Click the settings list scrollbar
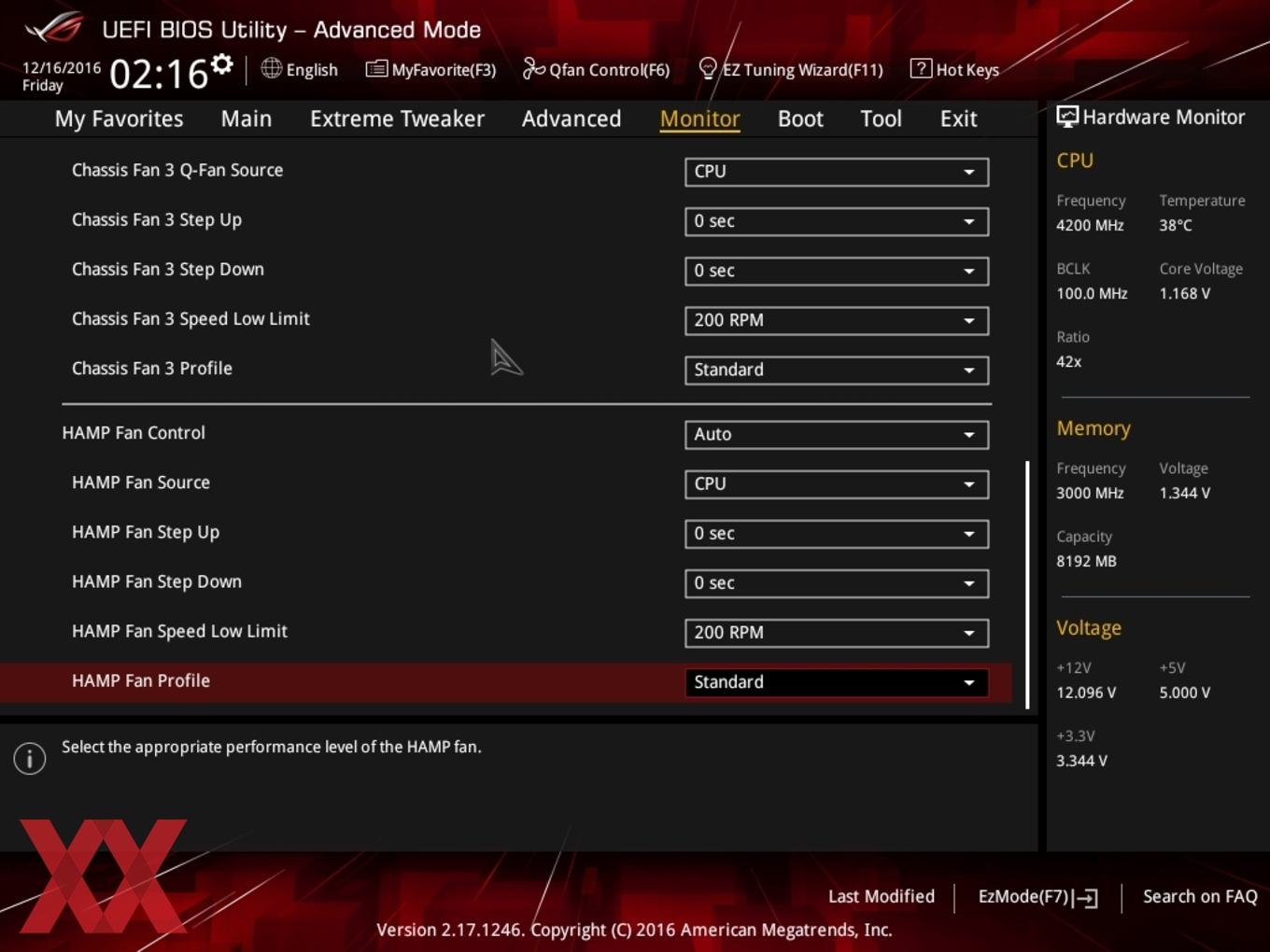The height and width of the screenshot is (952, 1270). 1027,584
